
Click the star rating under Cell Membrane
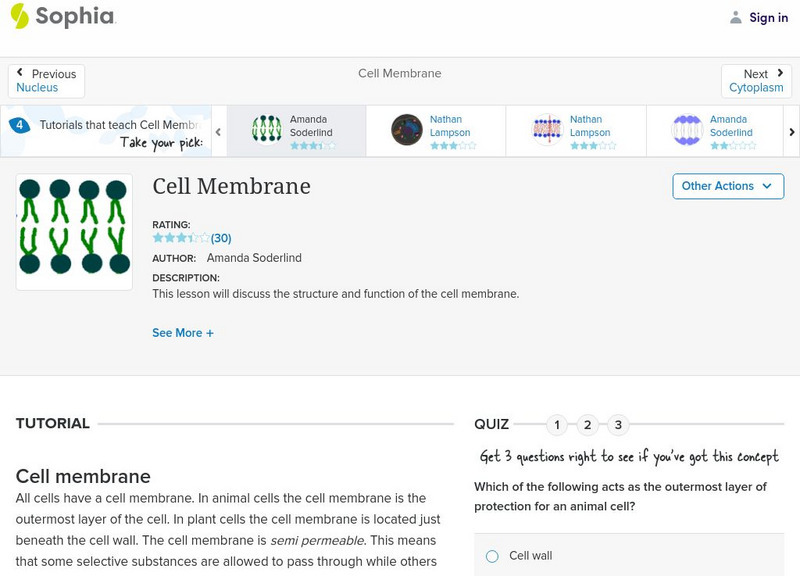pyautogui.click(x=180, y=238)
